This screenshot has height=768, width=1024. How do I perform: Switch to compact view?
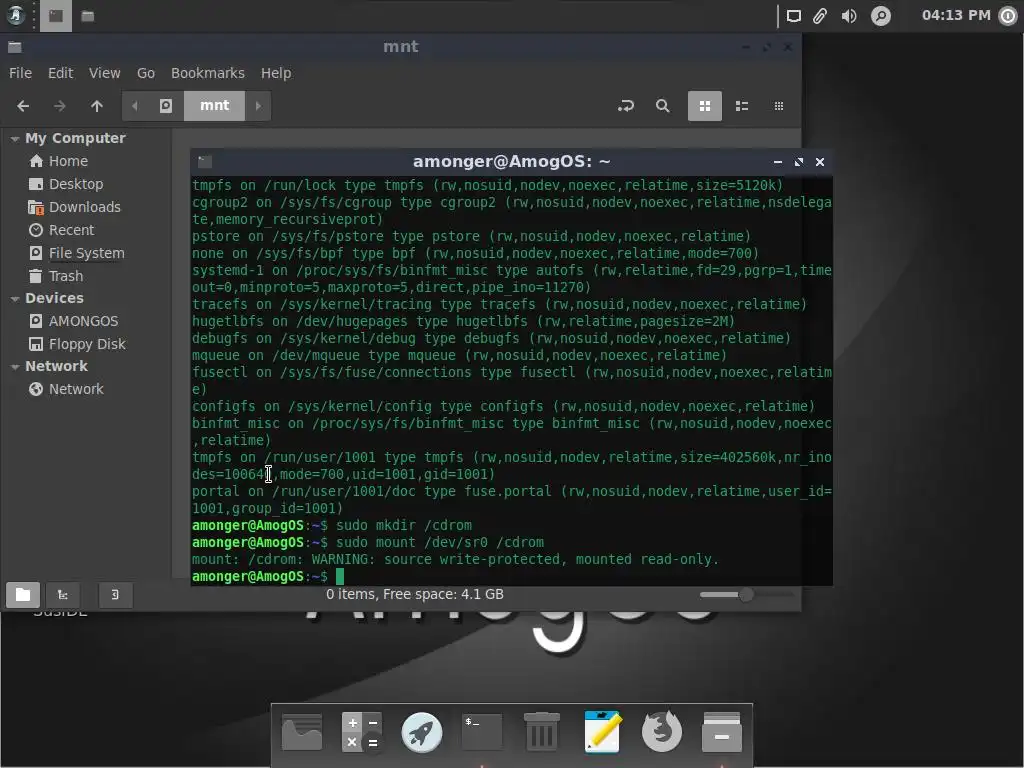pos(778,106)
